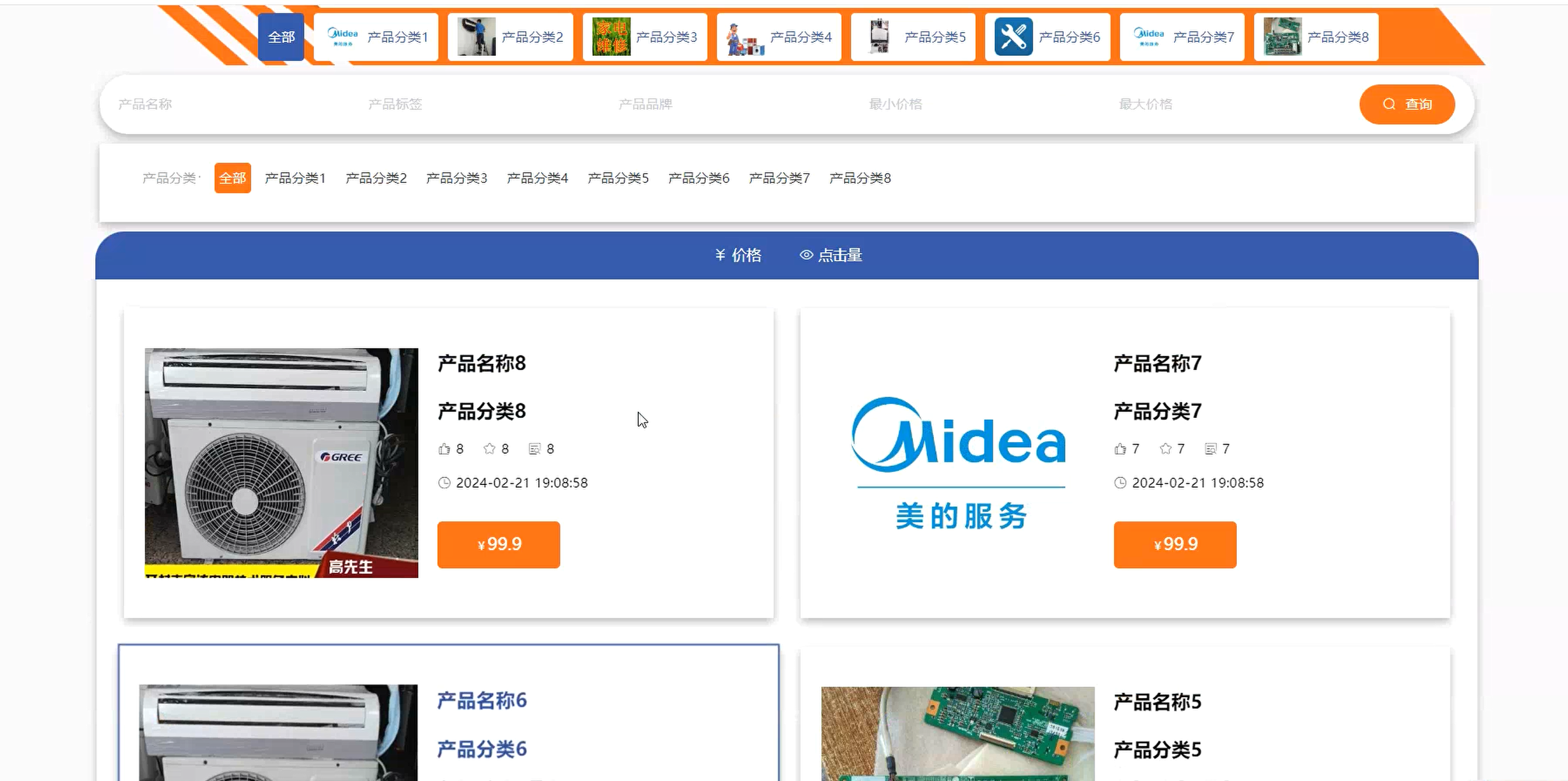The image size is (1568, 781).
Task: Open 产品分类6 tab in top banner
Action: coord(1047,37)
